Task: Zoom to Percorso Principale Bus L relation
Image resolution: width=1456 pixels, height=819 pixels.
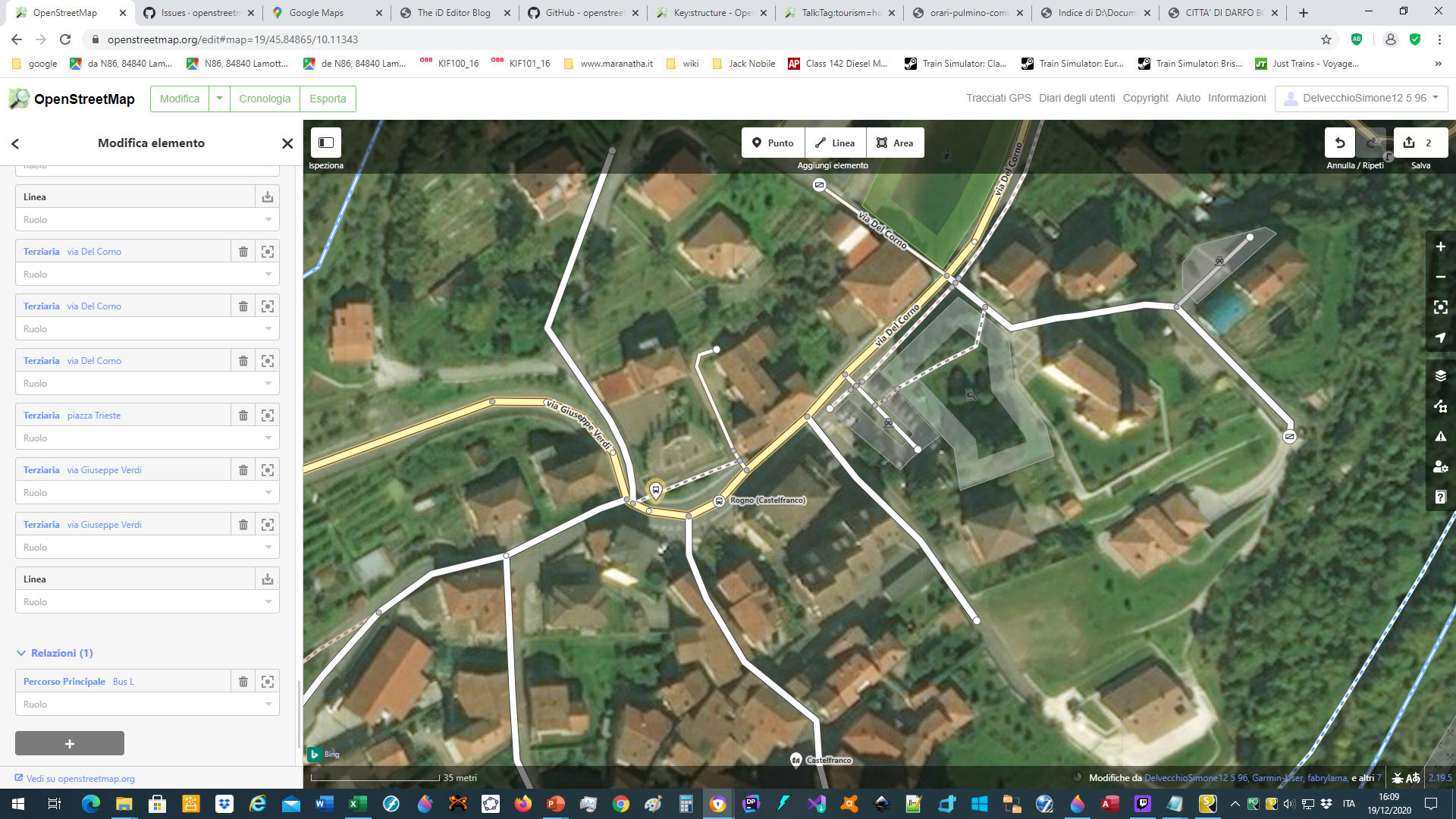Action: pyautogui.click(x=268, y=682)
